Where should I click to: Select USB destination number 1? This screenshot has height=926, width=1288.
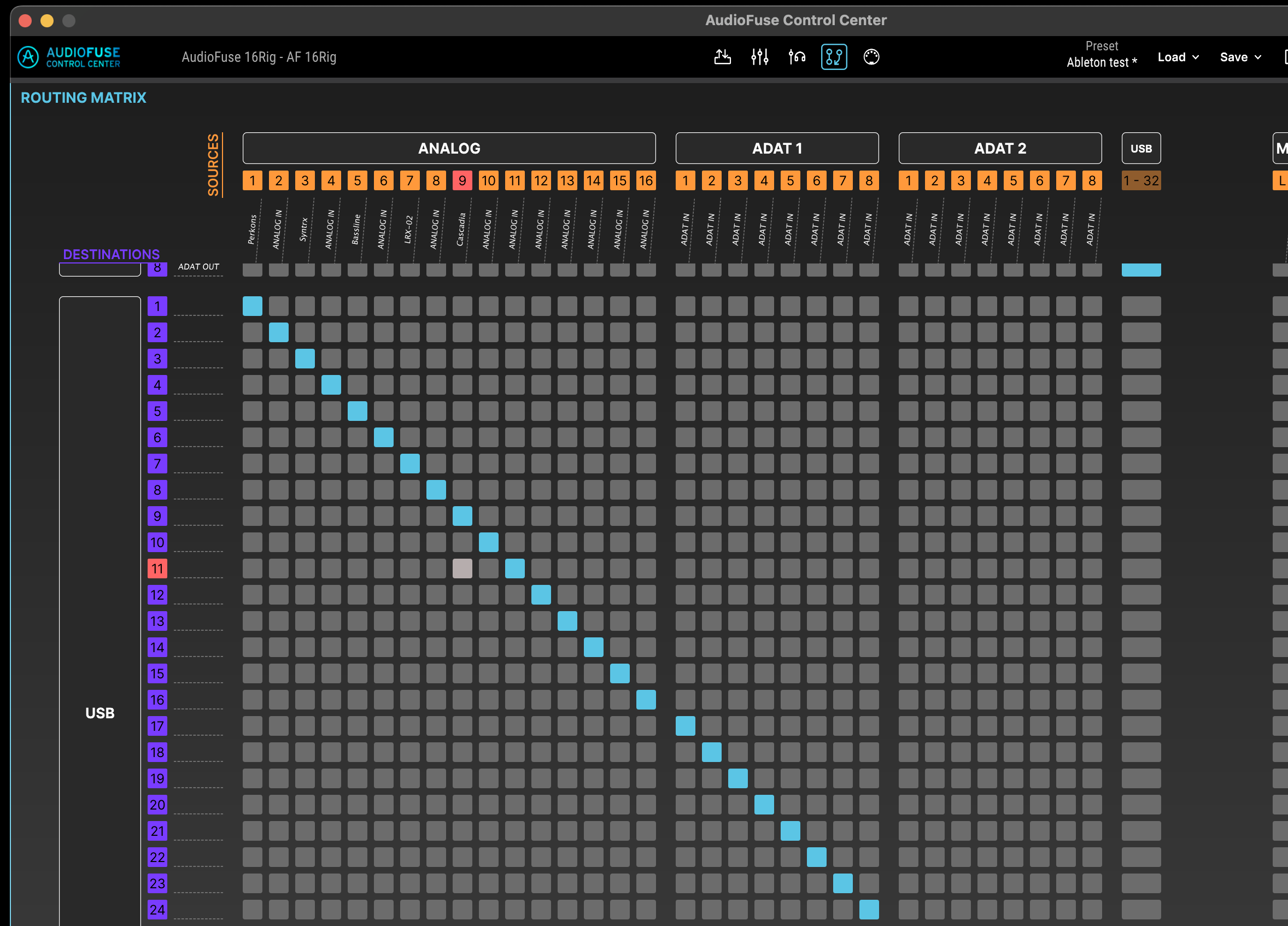(x=157, y=306)
